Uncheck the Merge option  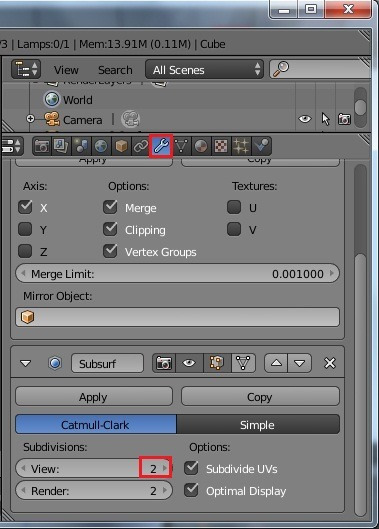click(x=110, y=207)
